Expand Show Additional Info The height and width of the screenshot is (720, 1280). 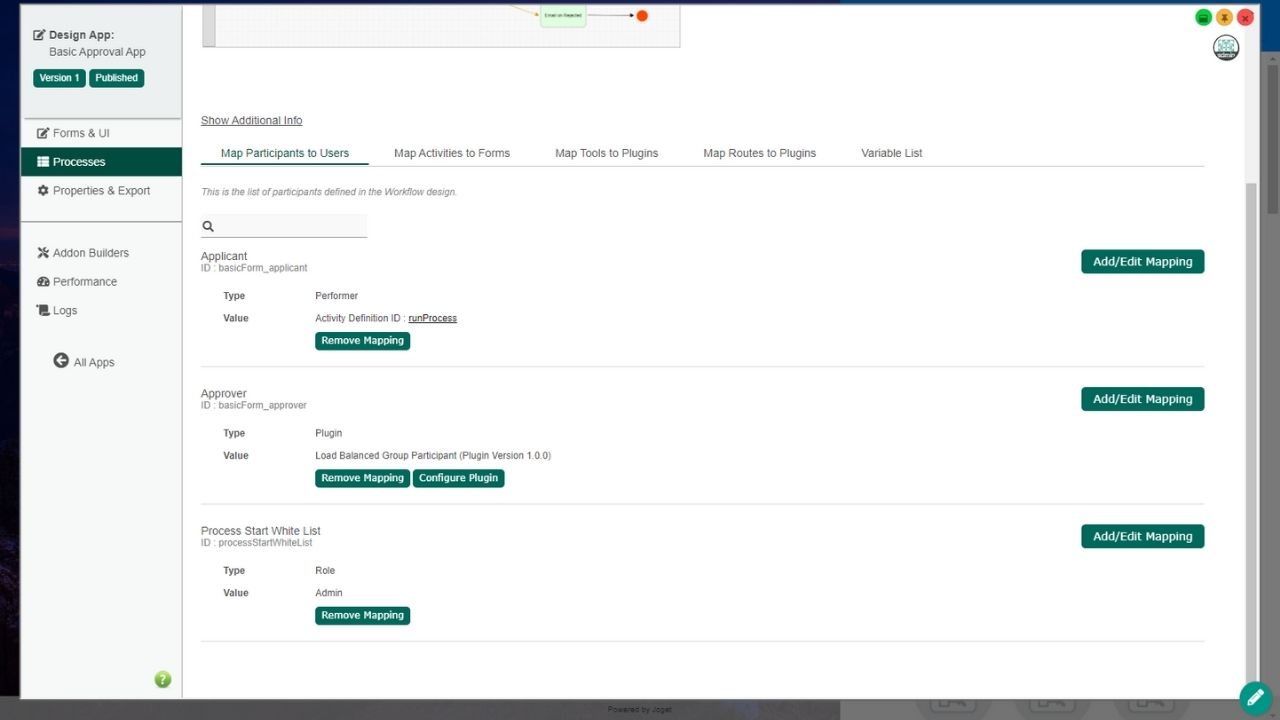tap(251, 120)
